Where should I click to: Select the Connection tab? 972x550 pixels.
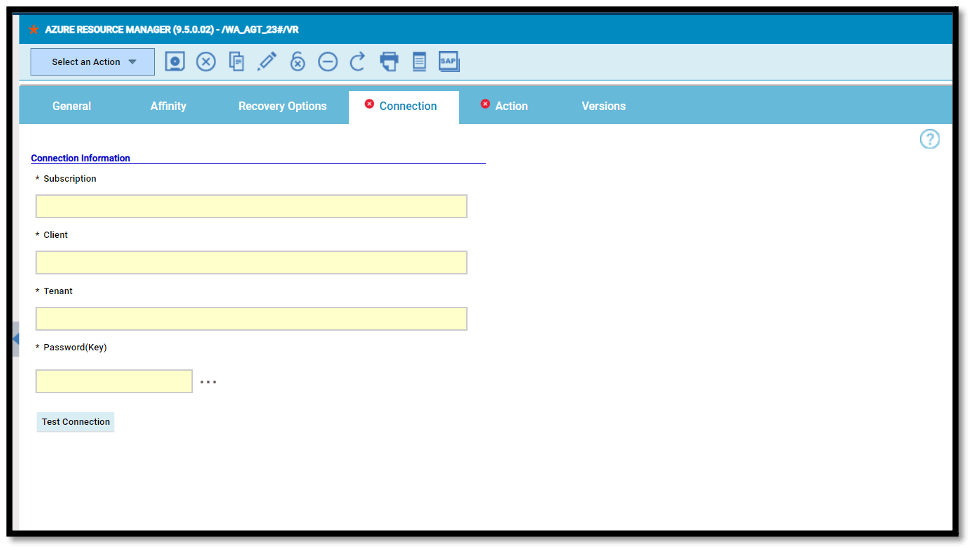tap(404, 107)
